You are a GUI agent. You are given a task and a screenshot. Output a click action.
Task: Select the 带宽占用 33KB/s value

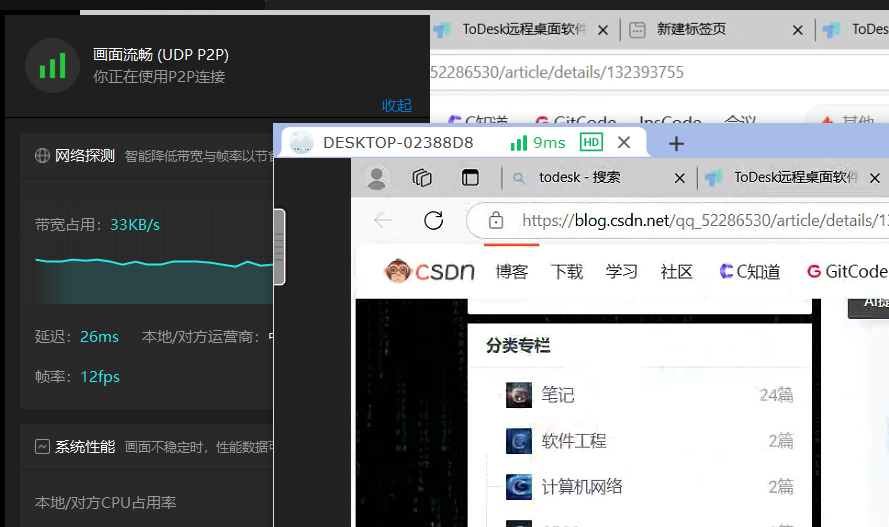(135, 225)
